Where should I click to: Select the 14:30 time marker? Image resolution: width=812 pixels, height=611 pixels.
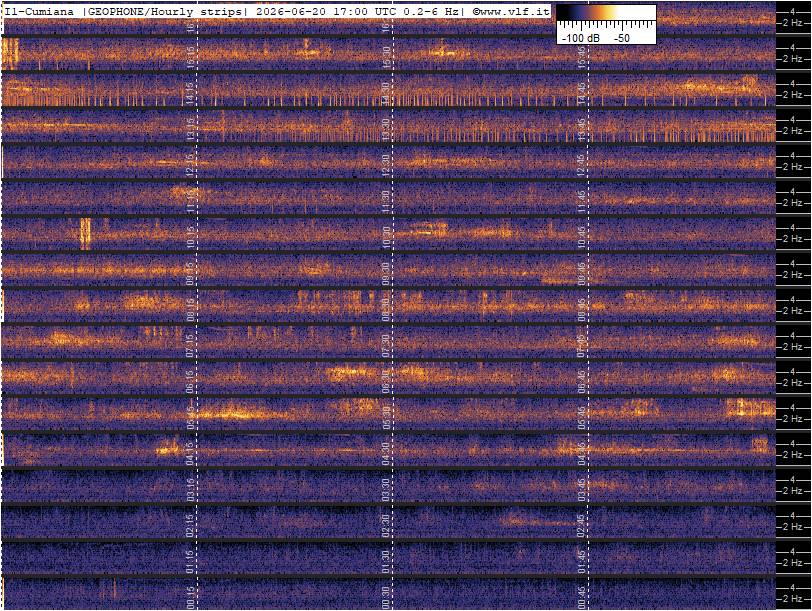tap(386, 94)
